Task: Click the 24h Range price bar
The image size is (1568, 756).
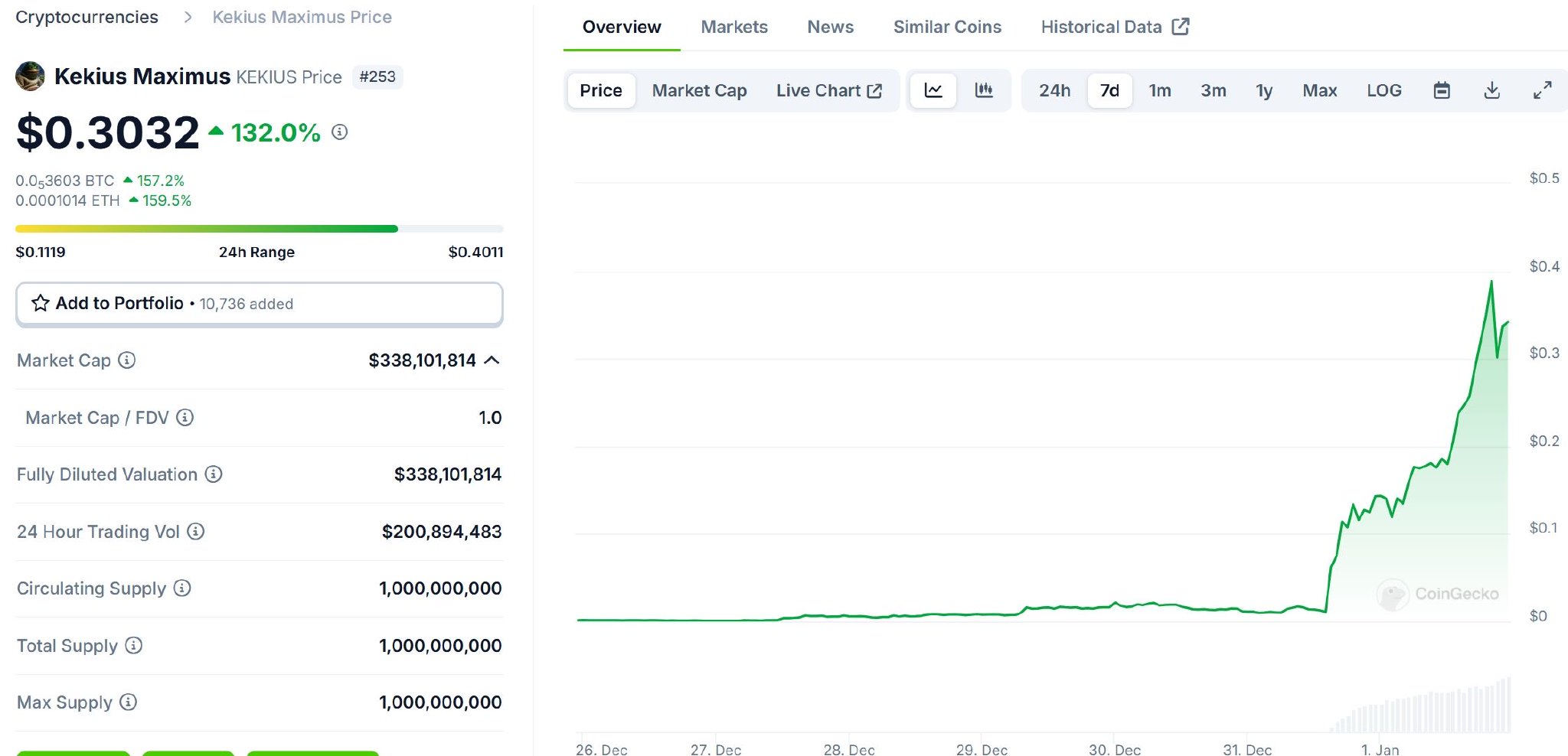Action: pos(259,229)
